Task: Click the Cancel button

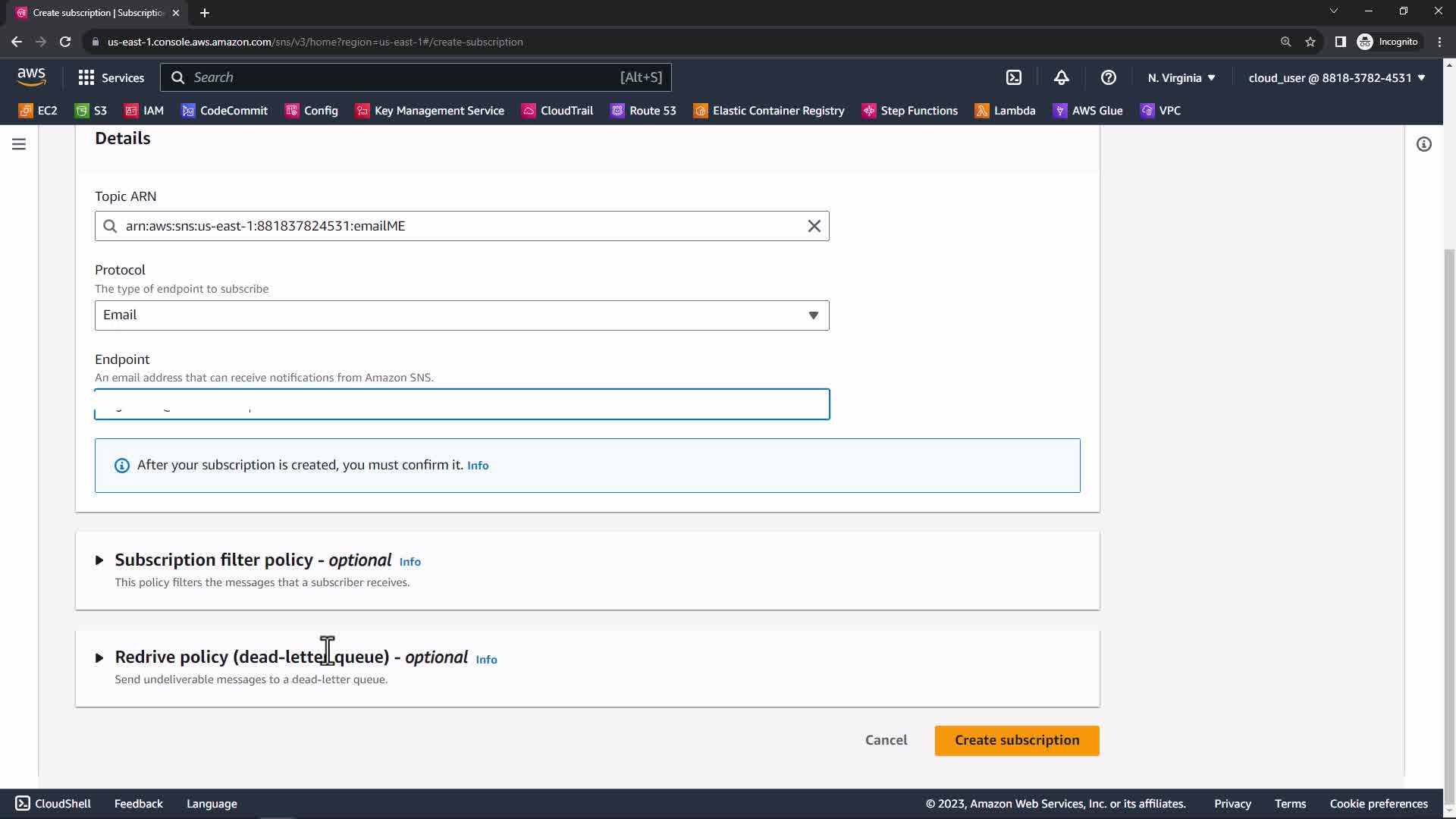Action: point(886,740)
